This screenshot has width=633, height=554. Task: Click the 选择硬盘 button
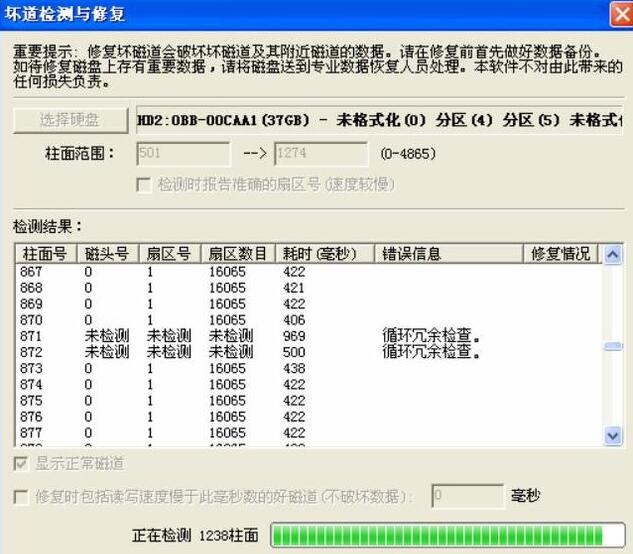(71, 120)
